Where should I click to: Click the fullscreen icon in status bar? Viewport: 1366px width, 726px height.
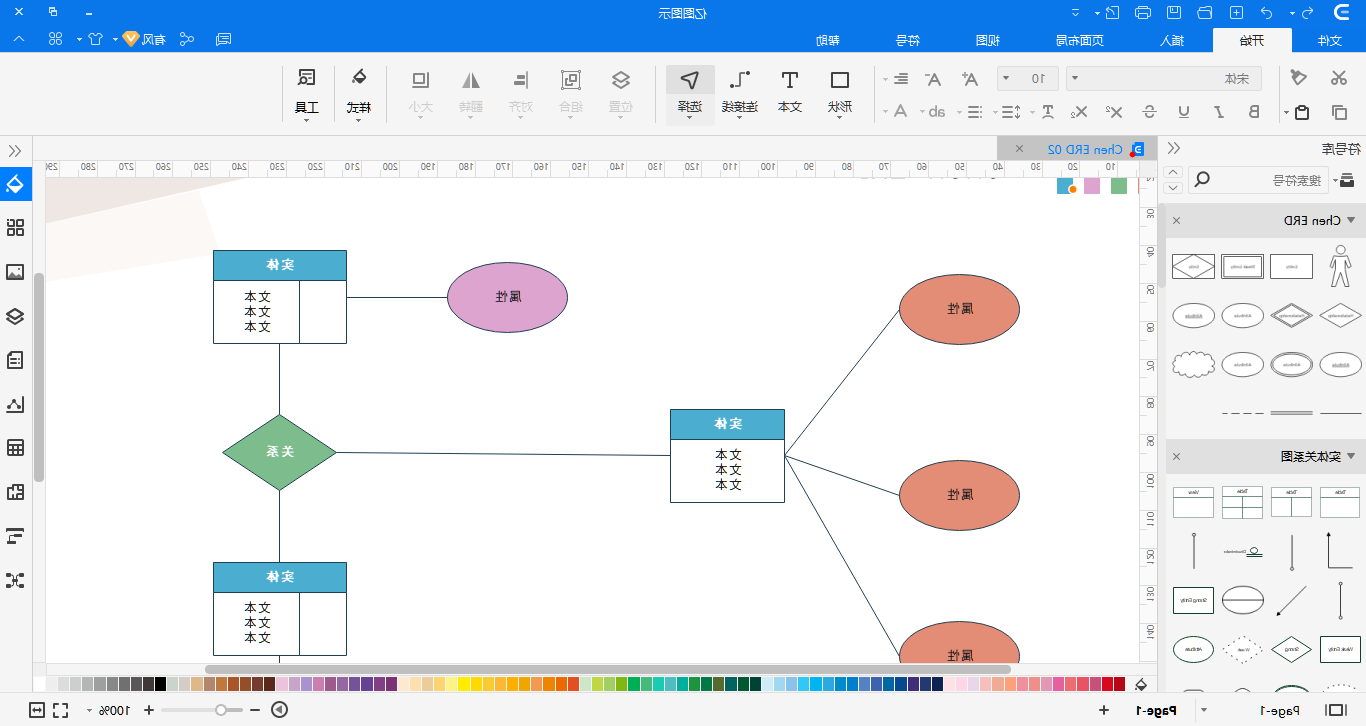click(60, 710)
